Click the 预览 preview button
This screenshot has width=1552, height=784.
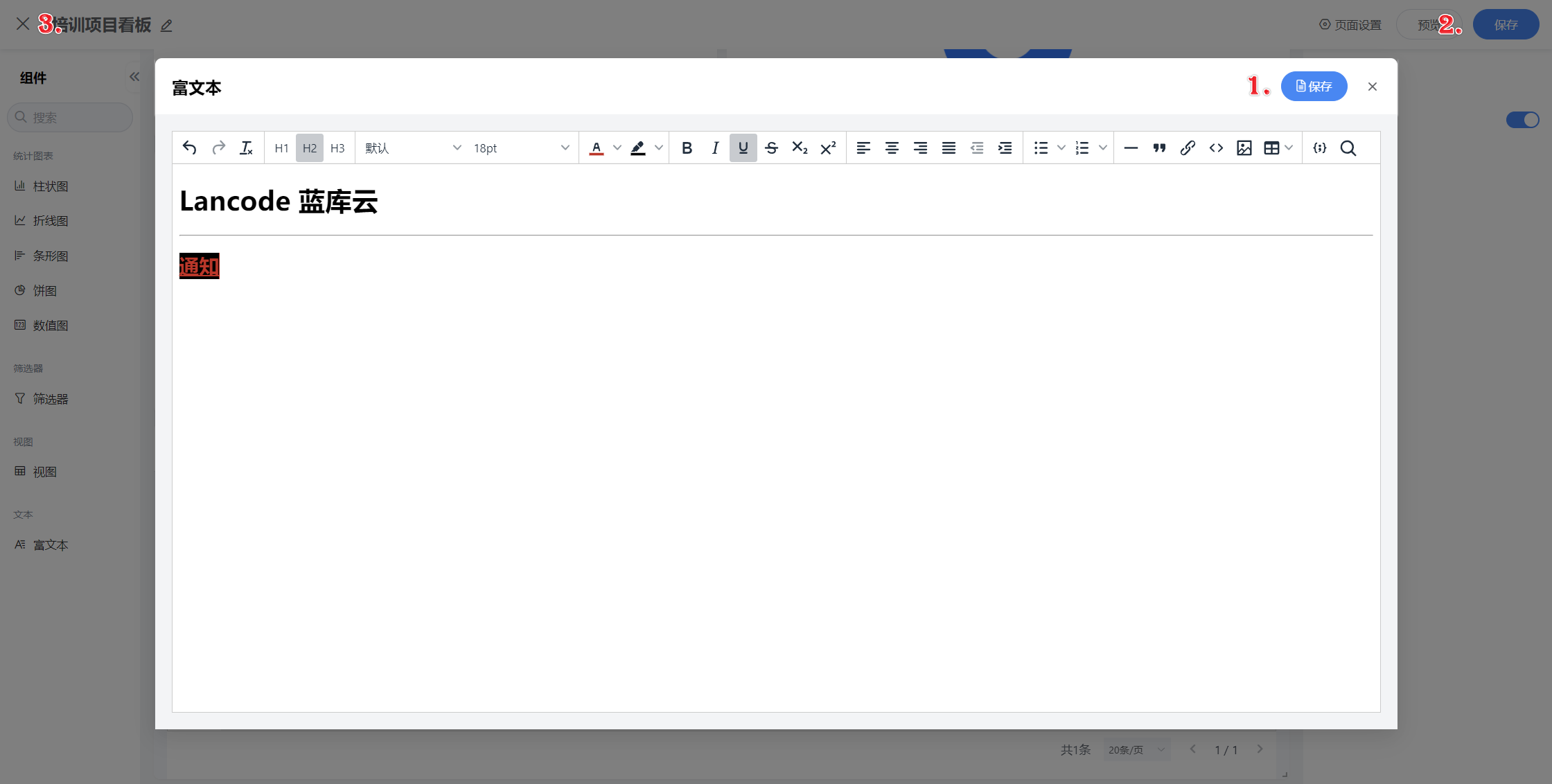[1429, 24]
